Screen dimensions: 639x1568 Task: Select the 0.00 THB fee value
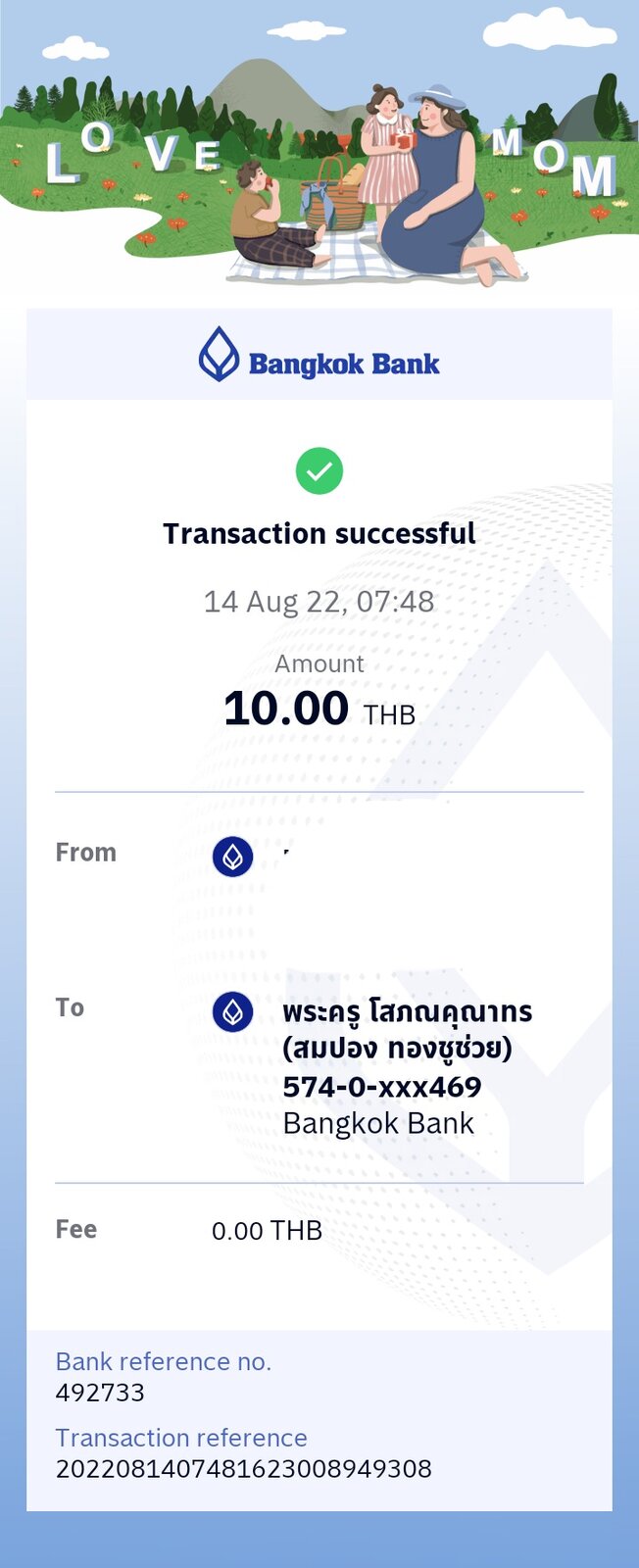(x=267, y=1231)
